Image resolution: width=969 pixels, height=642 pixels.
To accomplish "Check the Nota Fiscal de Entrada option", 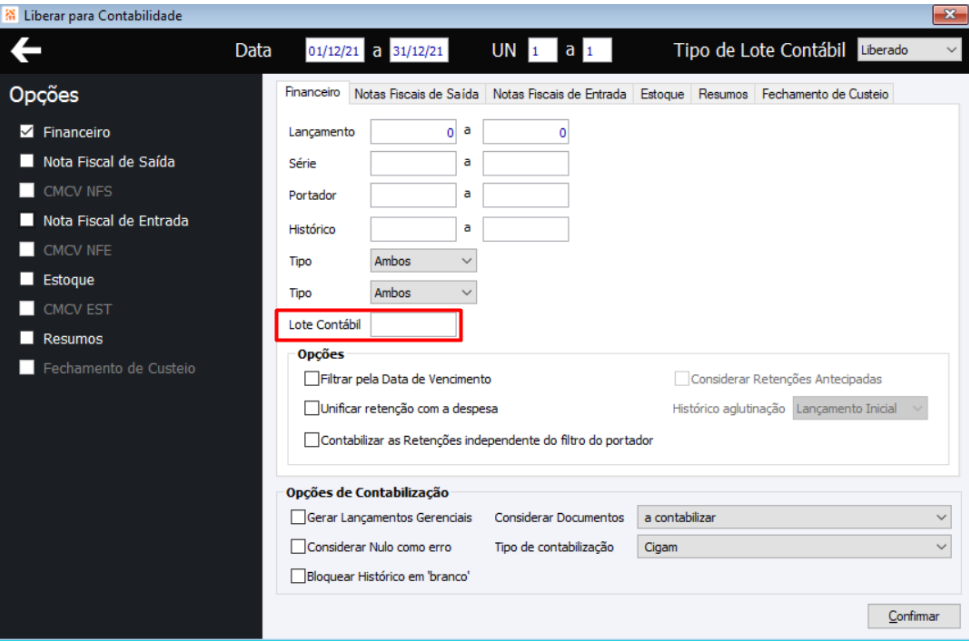I will point(27,220).
